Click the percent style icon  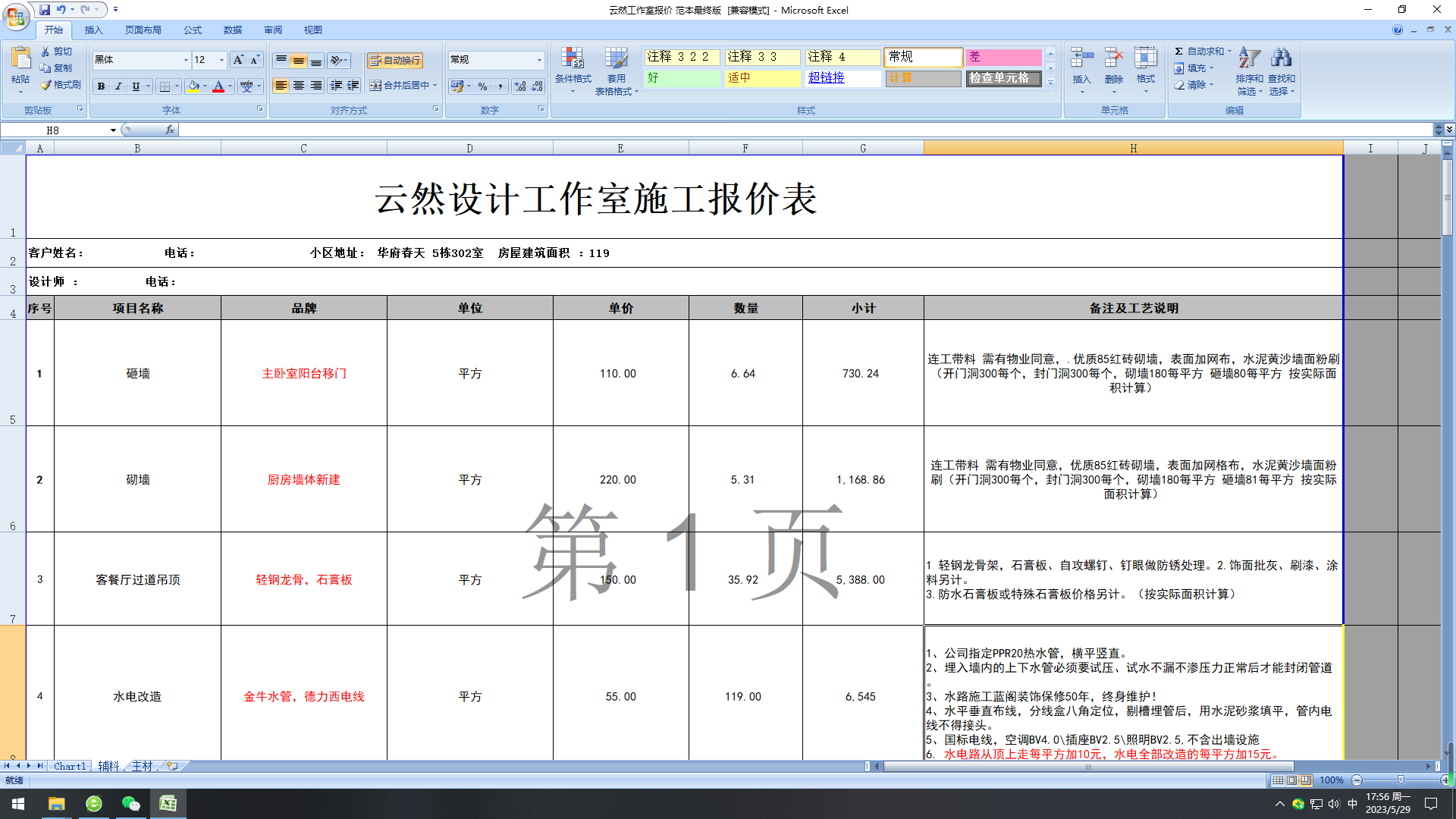coord(483,86)
